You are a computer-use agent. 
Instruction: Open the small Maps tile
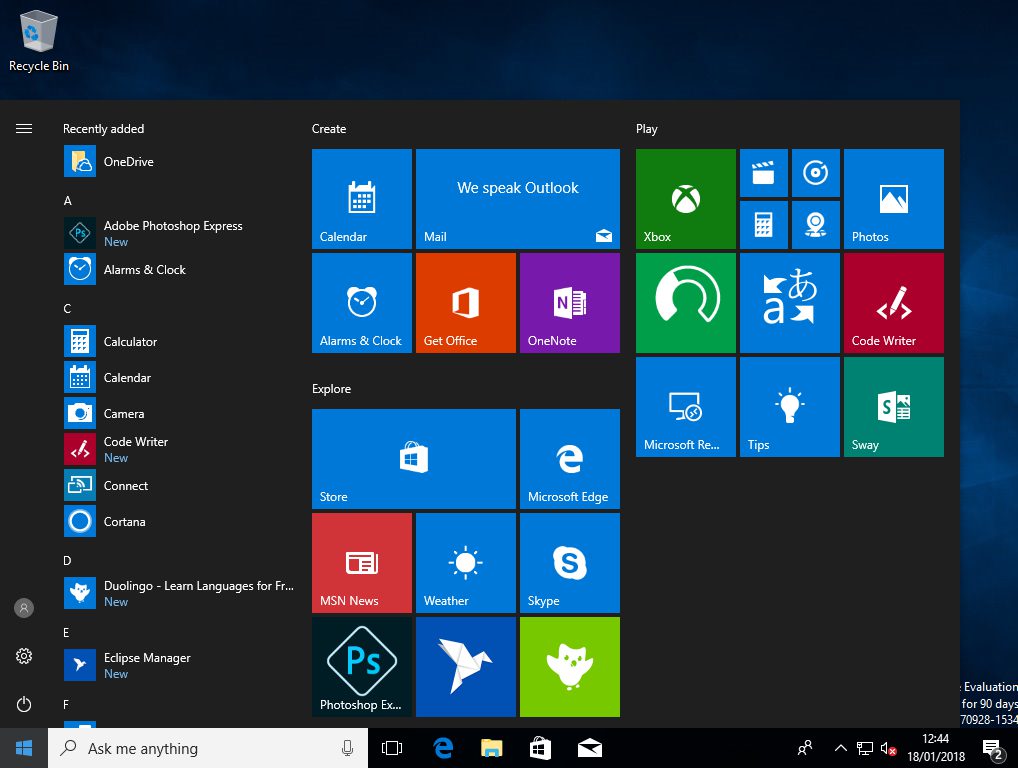(x=815, y=225)
